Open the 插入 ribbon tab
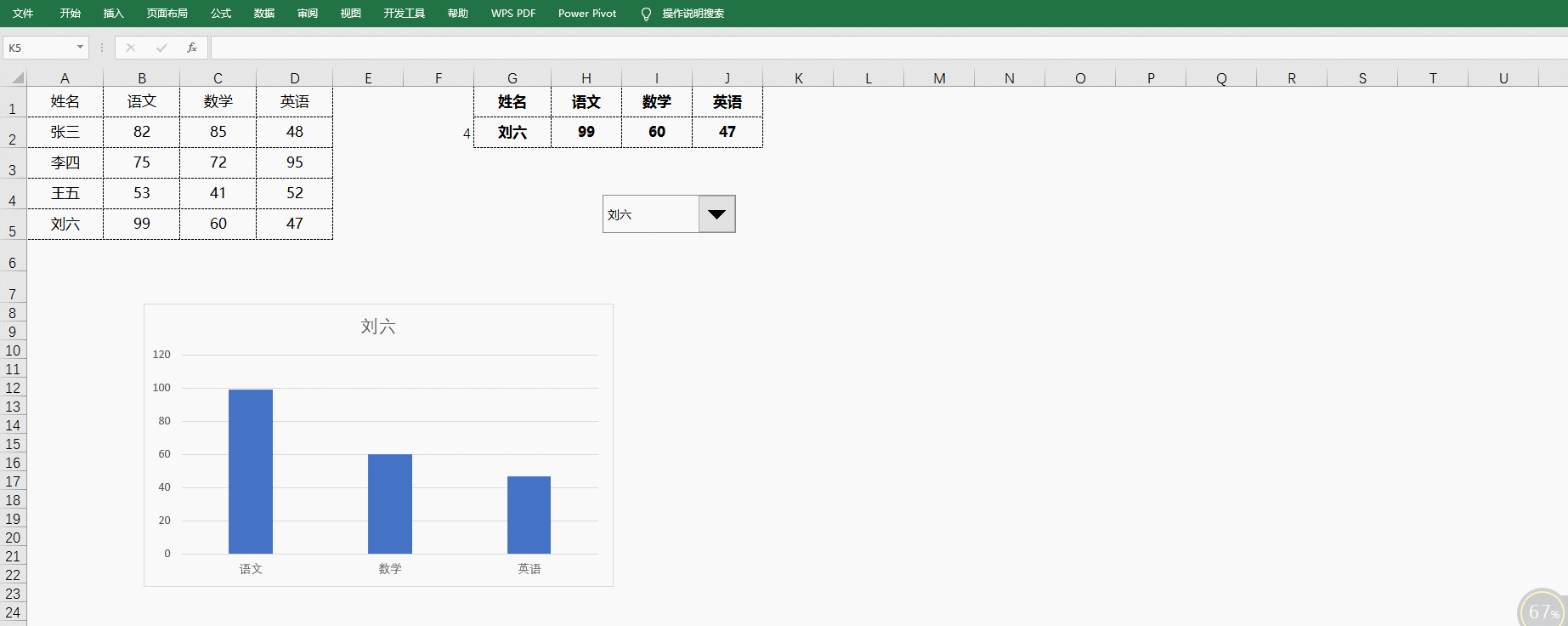Screen dimensions: 1568x626 [114, 14]
